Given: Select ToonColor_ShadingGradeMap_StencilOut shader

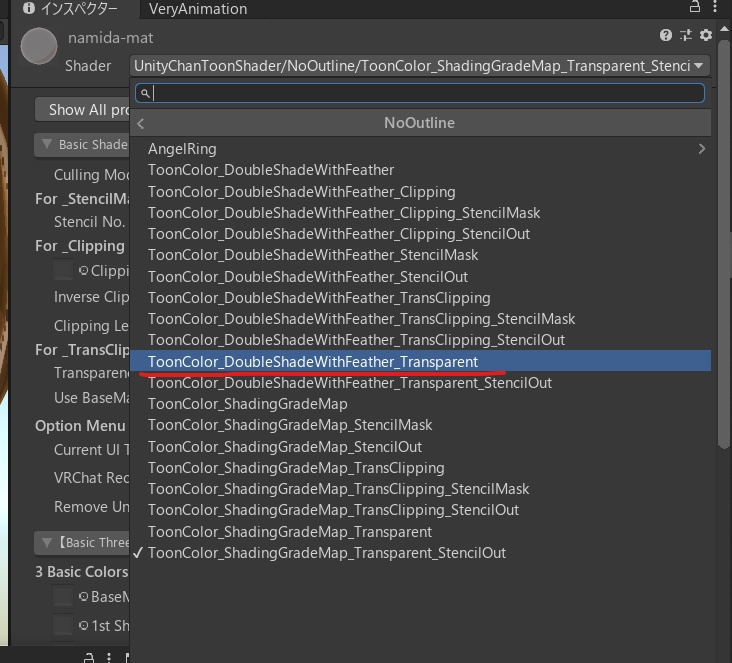Looking at the screenshot, I should (420, 447).
